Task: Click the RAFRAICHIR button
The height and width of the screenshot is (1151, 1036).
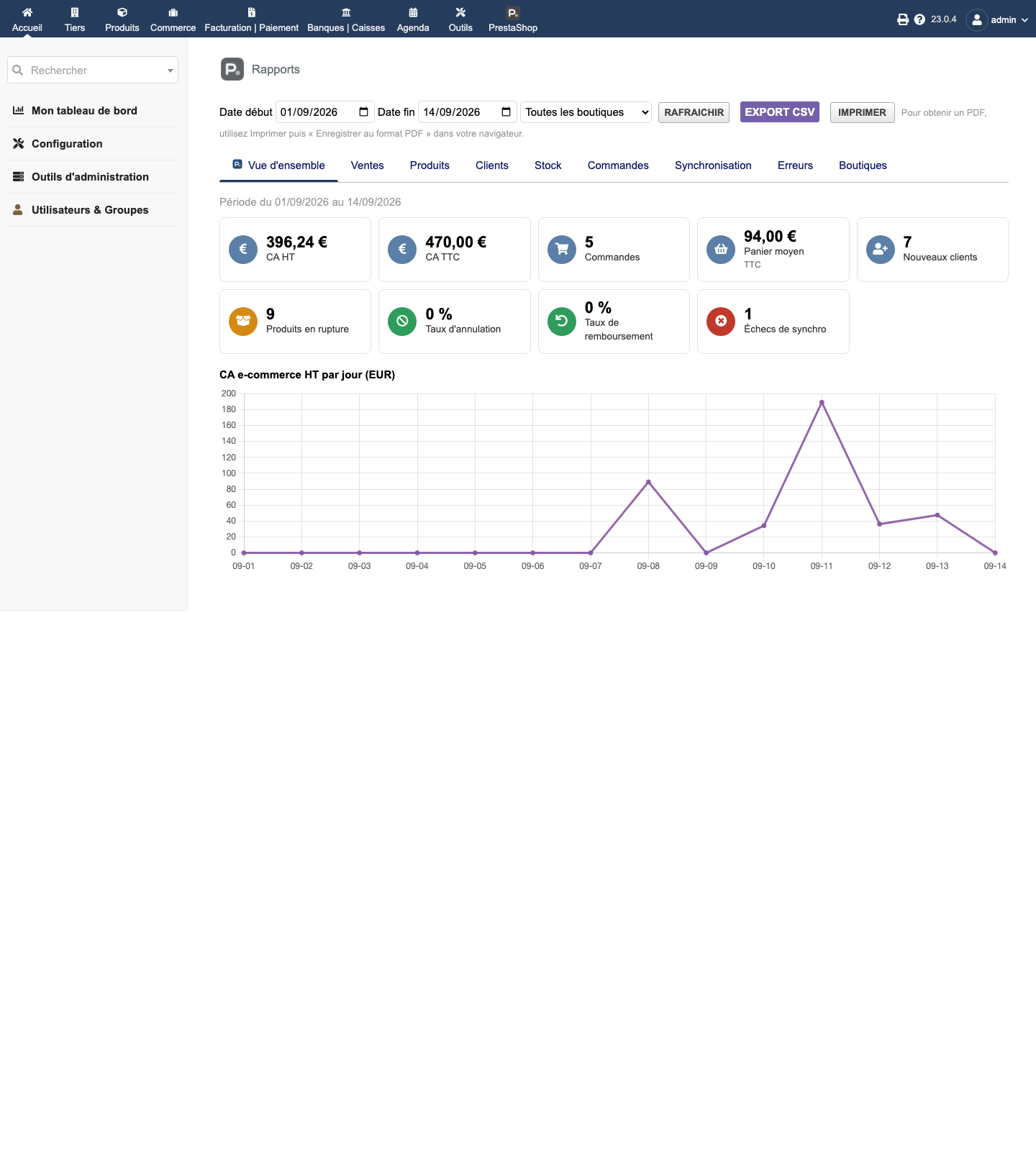Action: click(x=694, y=112)
